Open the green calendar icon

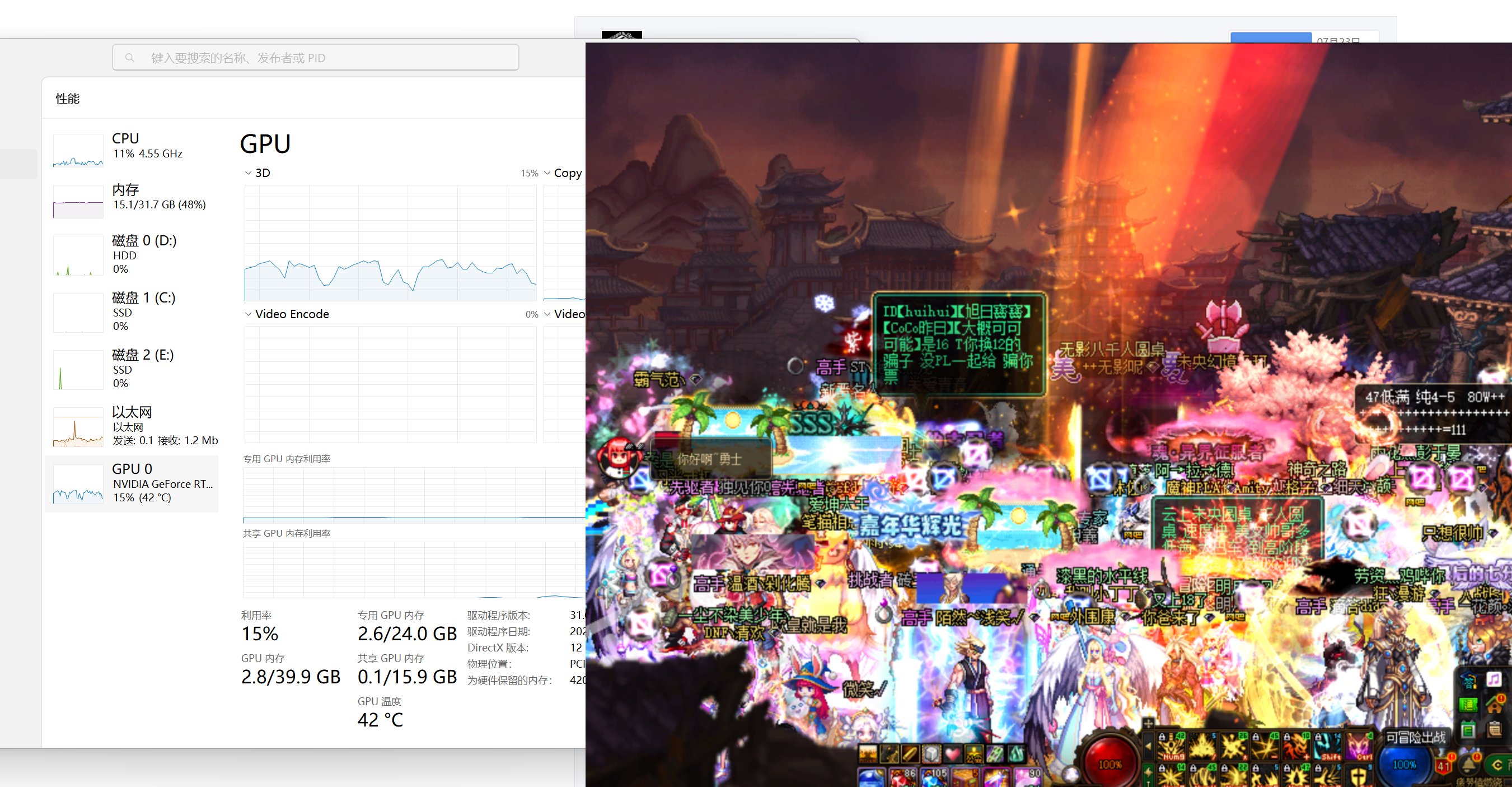point(1468,729)
